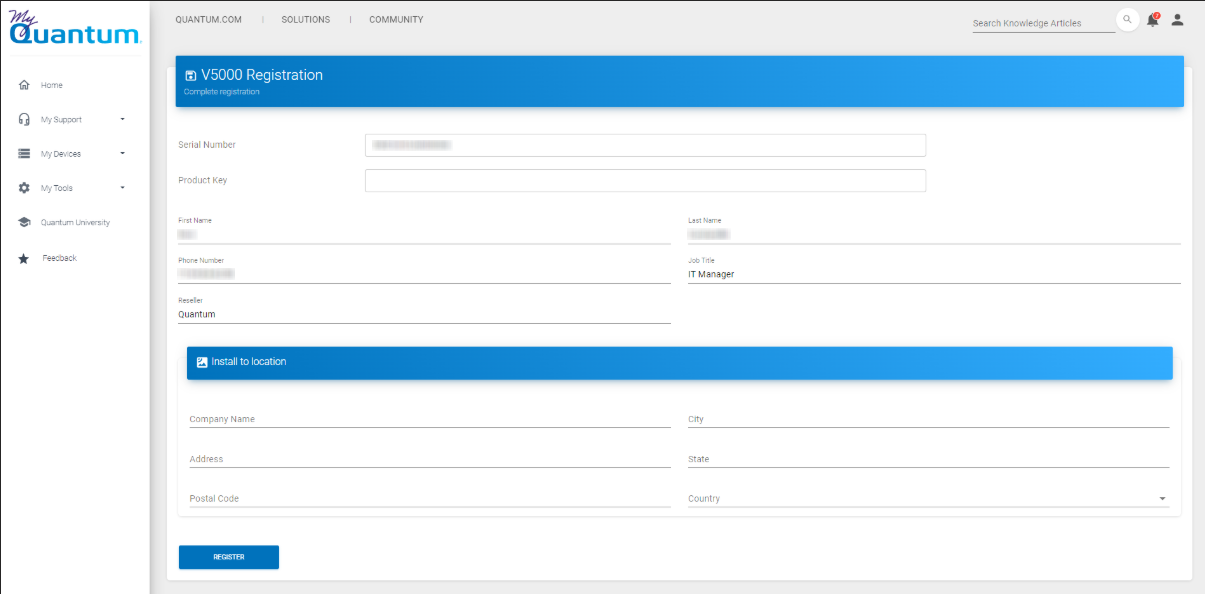The width and height of the screenshot is (1205, 594).
Task: Open Quantum University graduation cap icon
Action: [x=24, y=222]
